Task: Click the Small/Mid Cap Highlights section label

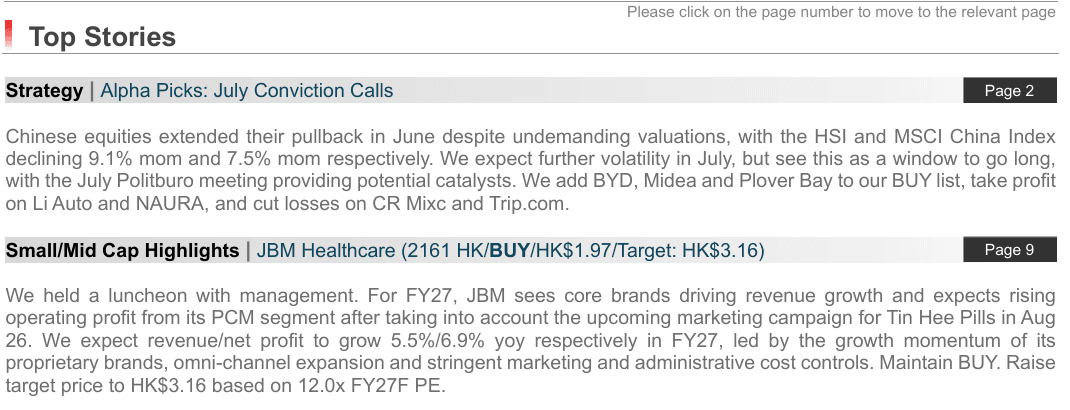Action: tap(122, 251)
